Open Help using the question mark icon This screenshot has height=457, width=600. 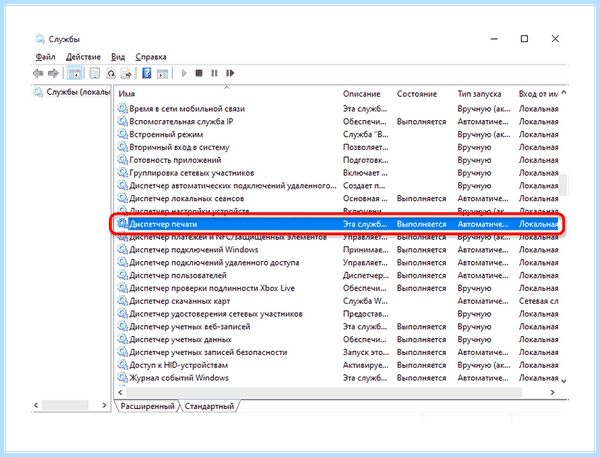(x=147, y=73)
